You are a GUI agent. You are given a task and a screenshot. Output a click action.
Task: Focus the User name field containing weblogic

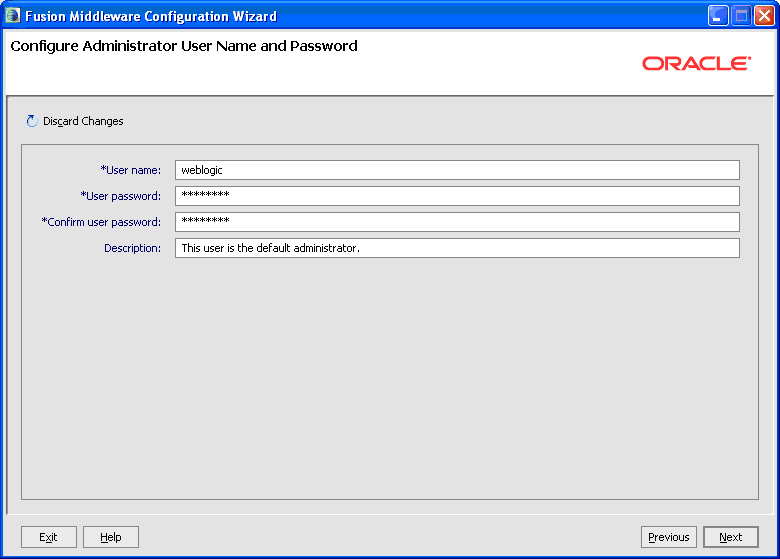point(457,170)
